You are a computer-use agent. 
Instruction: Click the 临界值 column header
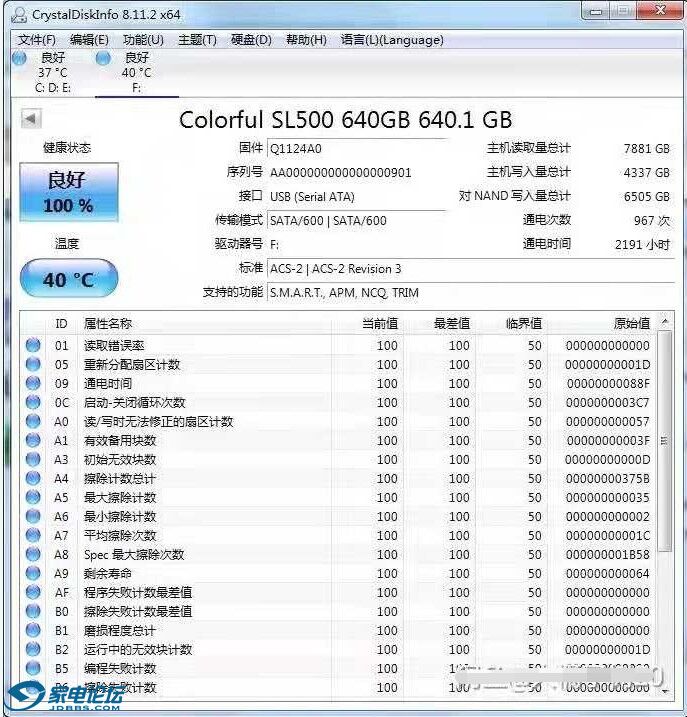coord(511,324)
